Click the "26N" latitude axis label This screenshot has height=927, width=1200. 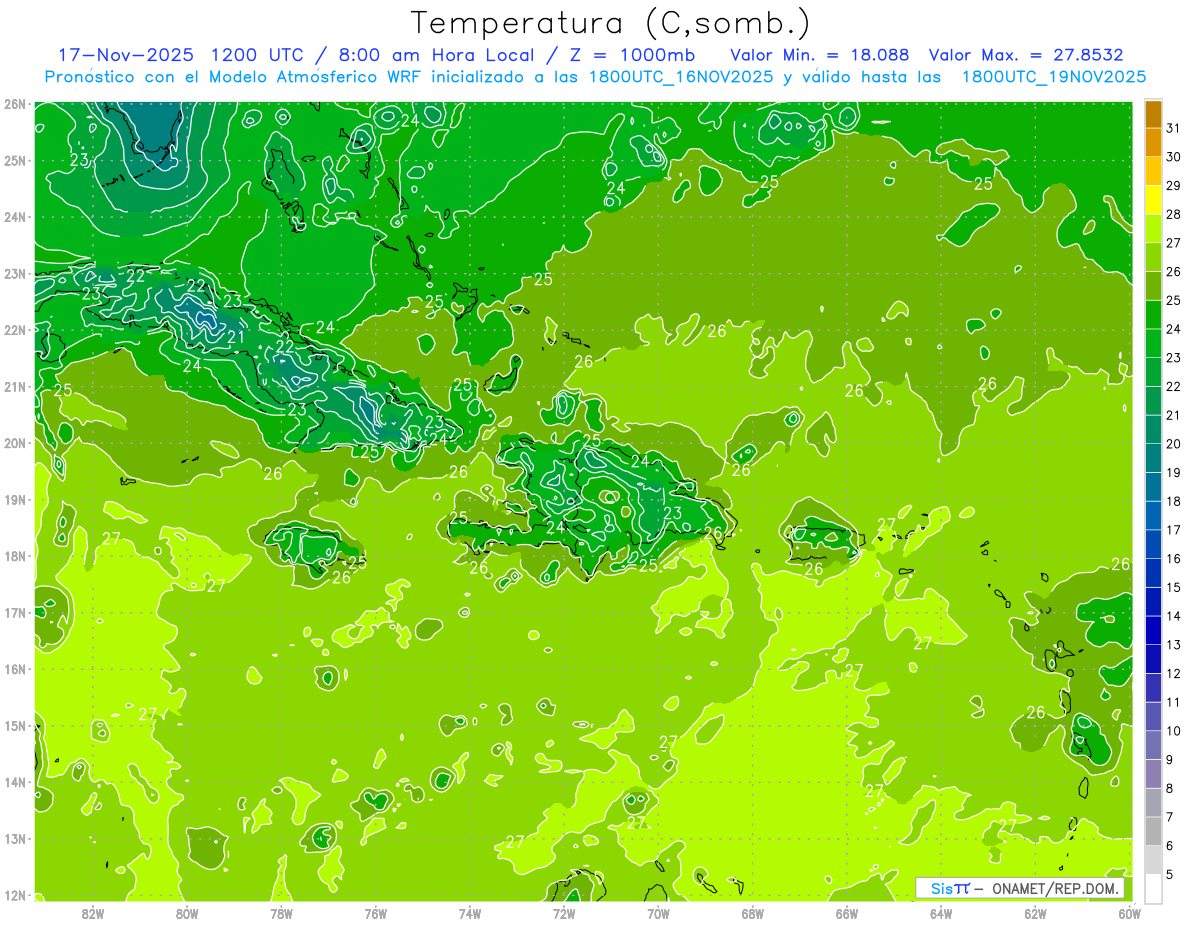14,103
